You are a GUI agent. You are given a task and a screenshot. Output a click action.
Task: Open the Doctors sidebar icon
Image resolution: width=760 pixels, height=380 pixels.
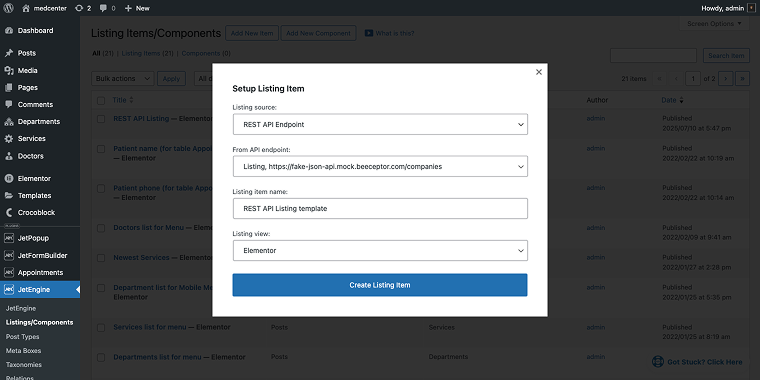coord(9,156)
